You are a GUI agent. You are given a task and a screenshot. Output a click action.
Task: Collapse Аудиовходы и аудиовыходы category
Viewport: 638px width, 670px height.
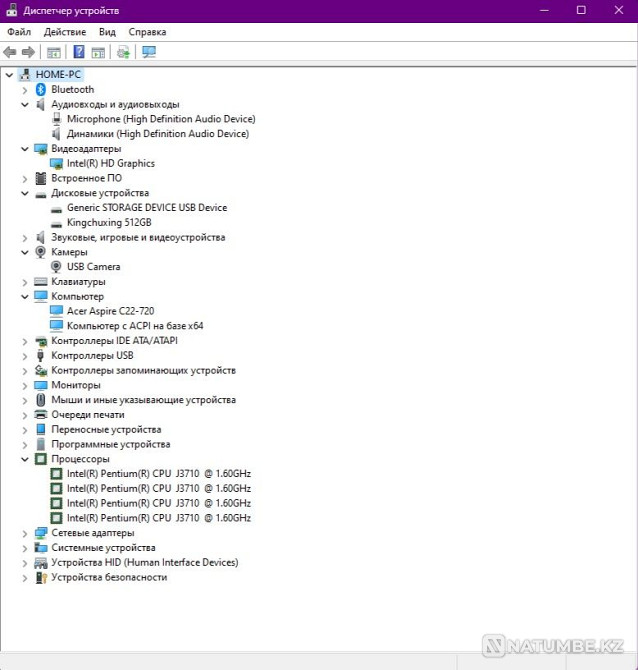click(x=25, y=105)
